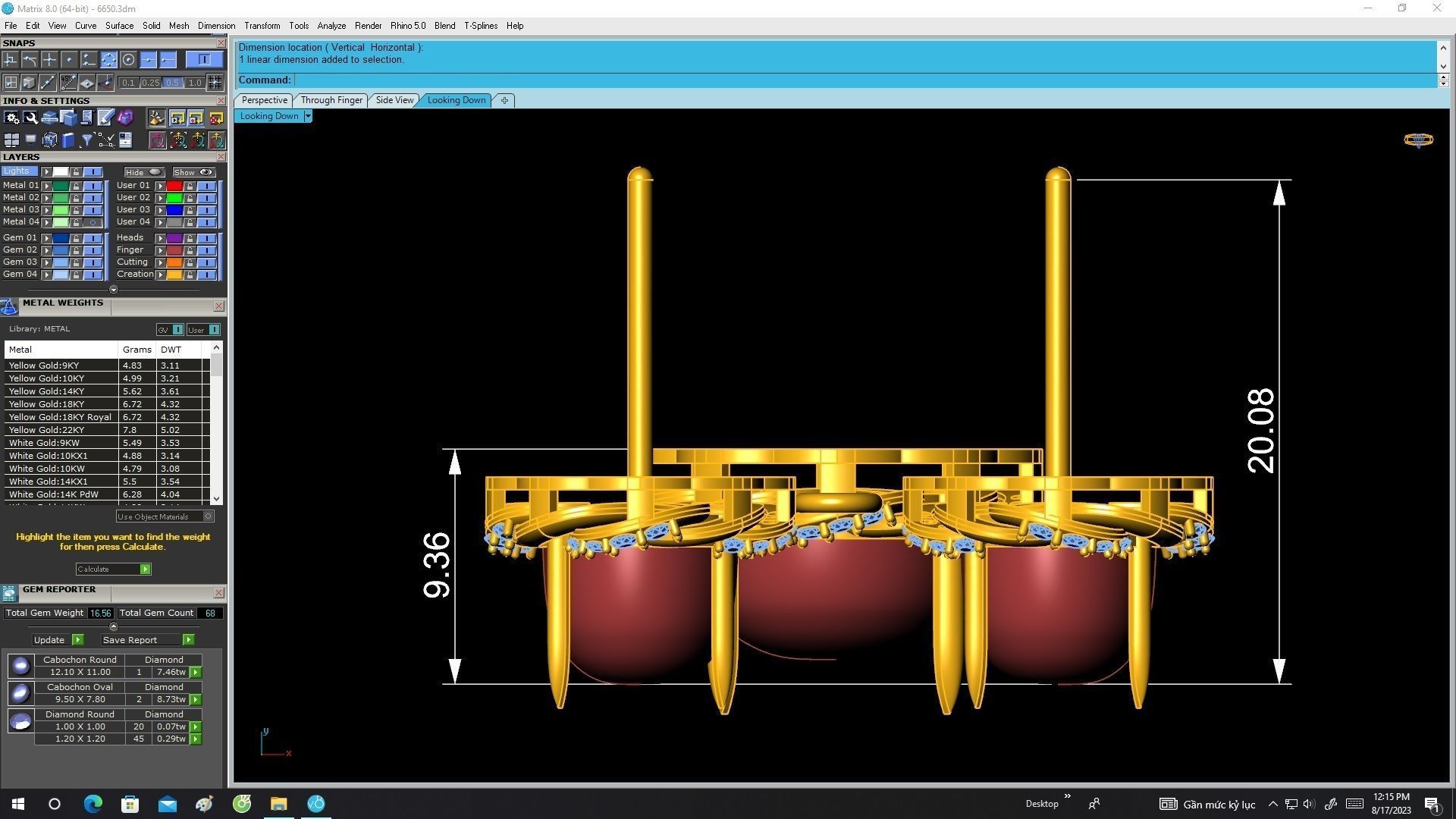Enable the center snap icon

pos(128,60)
